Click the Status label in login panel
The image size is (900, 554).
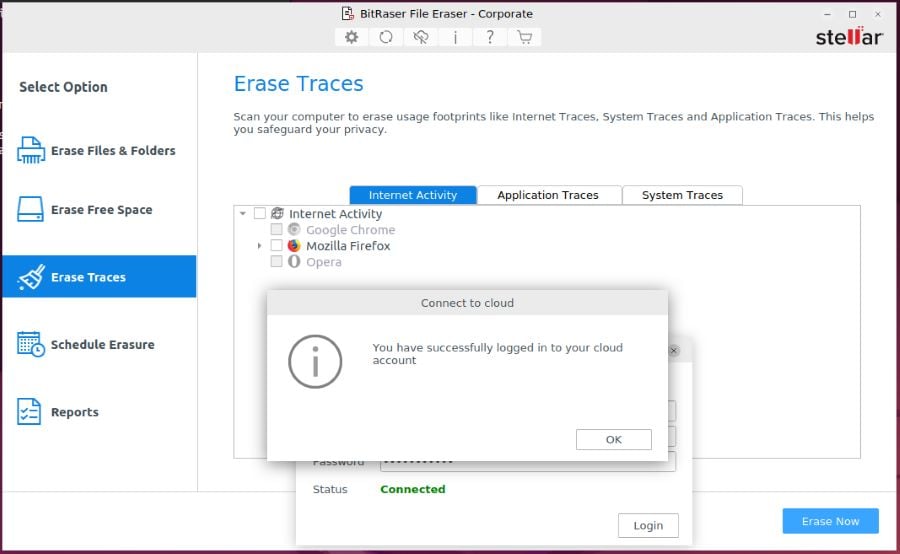point(330,489)
